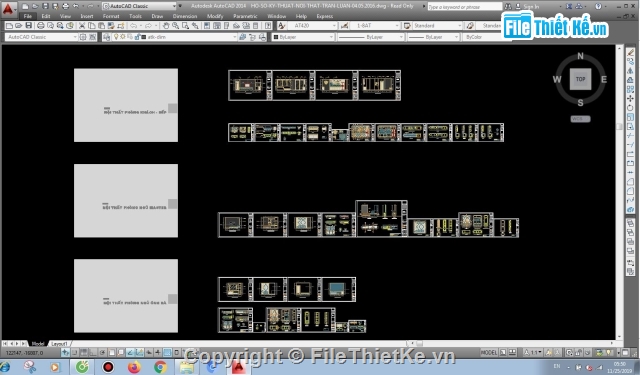This screenshot has height=375, width=640.
Task: Click the Save icon in the standard toolbar
Action: coord(29,25)
